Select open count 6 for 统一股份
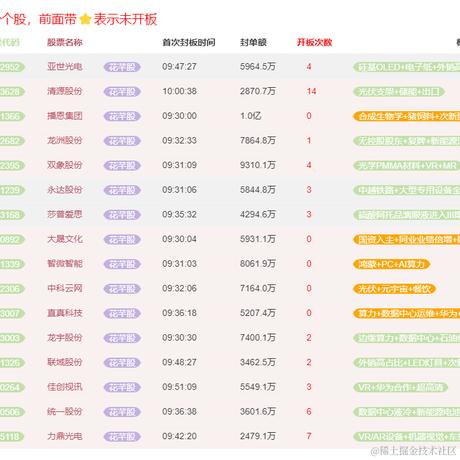 pyautogui.click(x=309, y=412)
